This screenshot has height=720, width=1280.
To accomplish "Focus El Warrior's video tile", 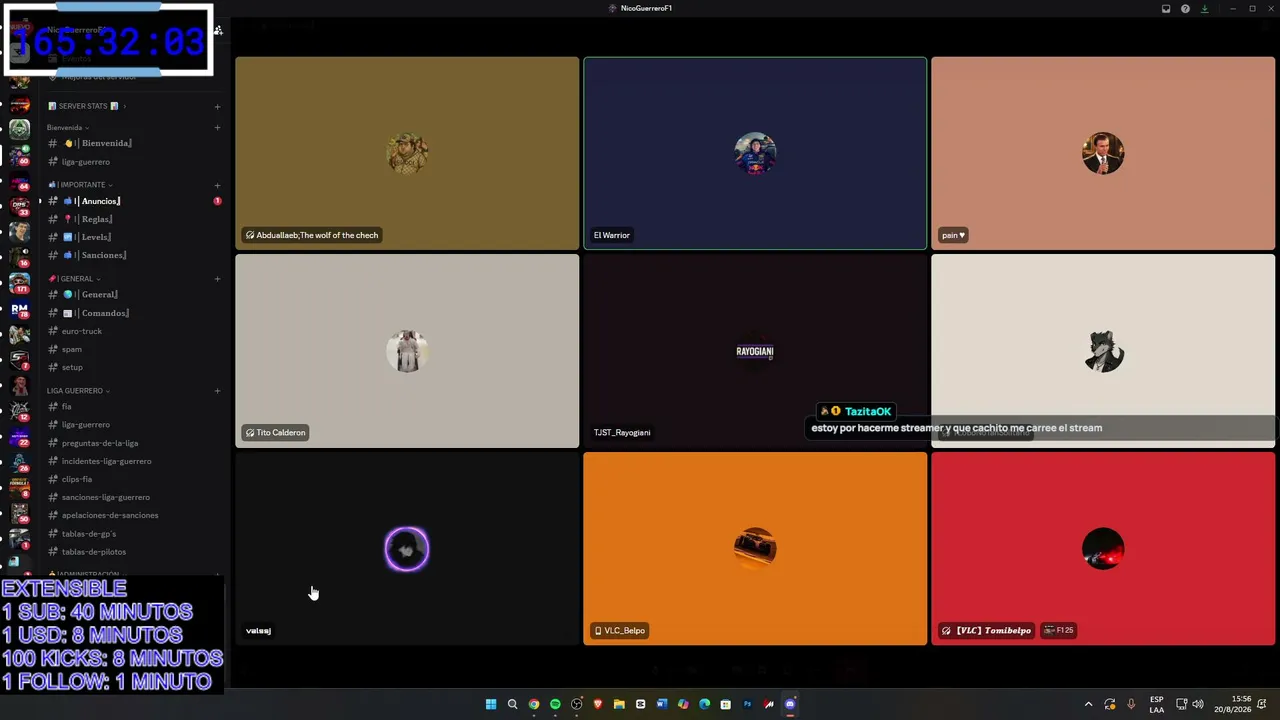I will [x=755, y=153].
